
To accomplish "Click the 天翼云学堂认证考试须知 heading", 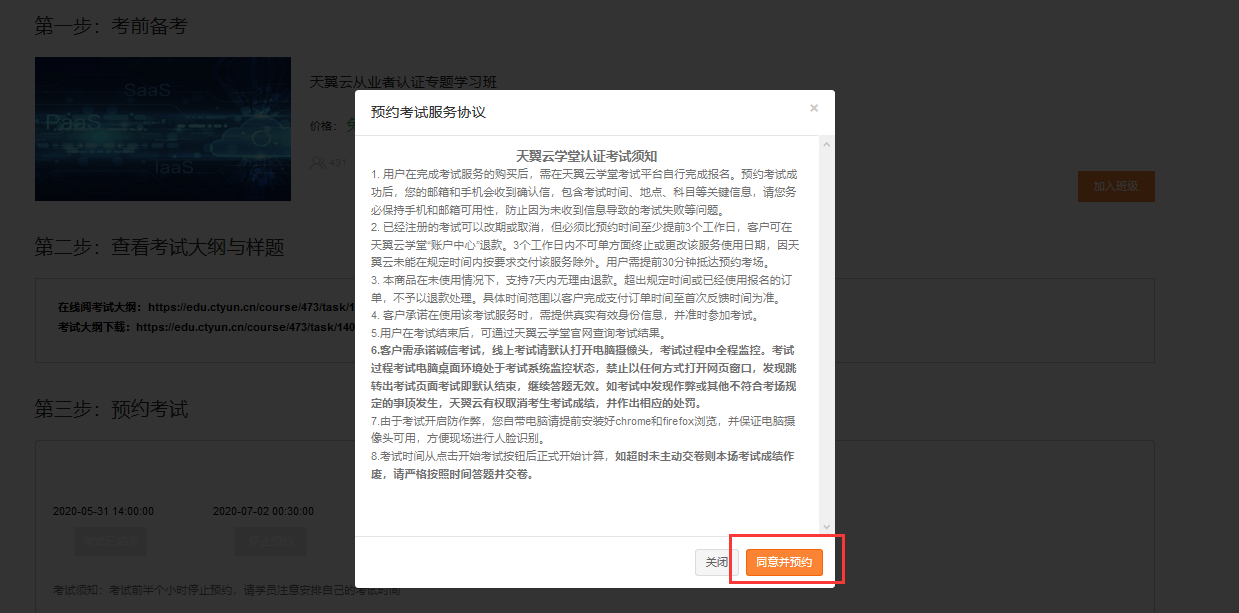I will click(586, 156).
